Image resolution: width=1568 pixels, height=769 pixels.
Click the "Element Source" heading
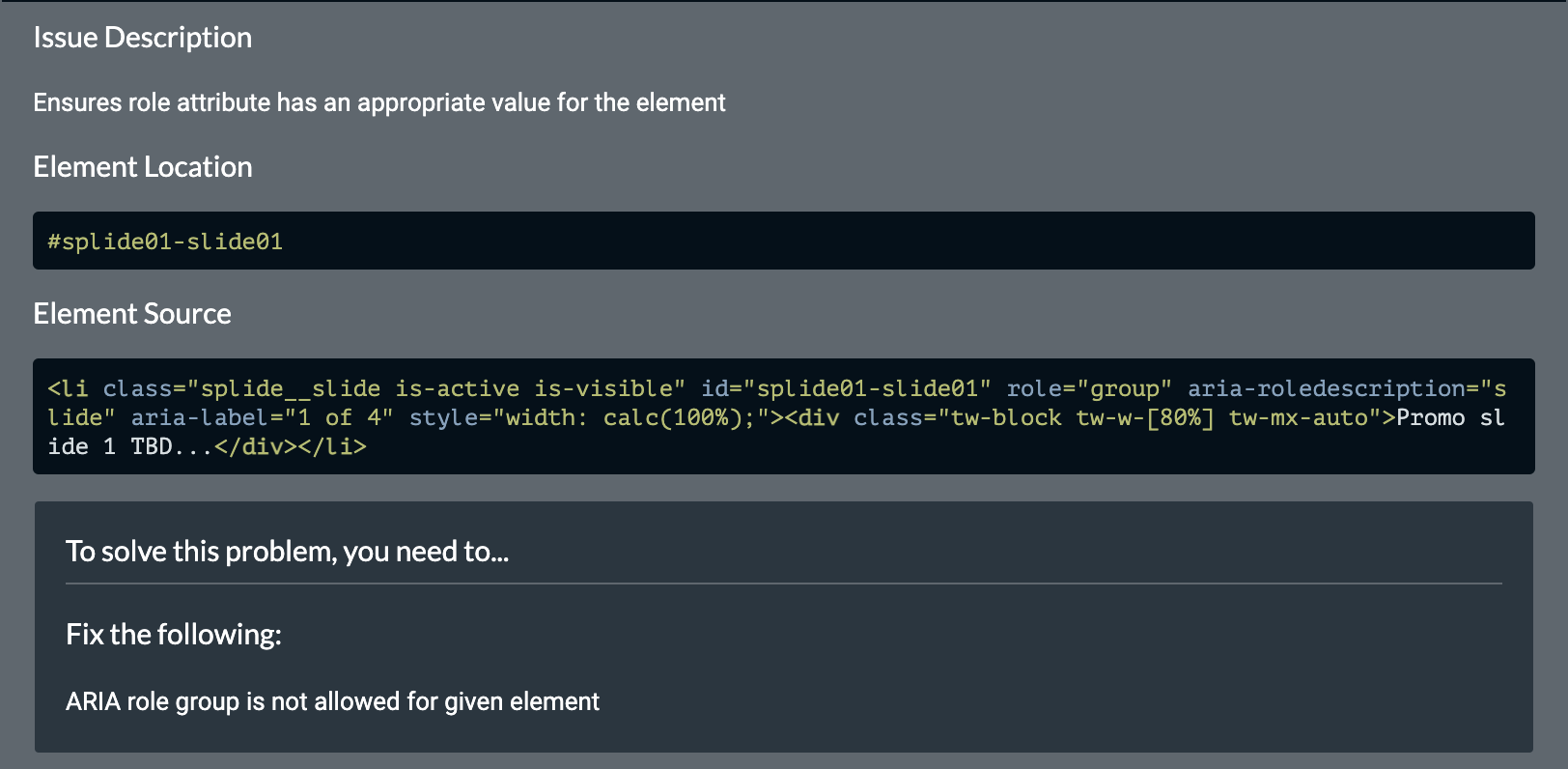tap(131, 314)
